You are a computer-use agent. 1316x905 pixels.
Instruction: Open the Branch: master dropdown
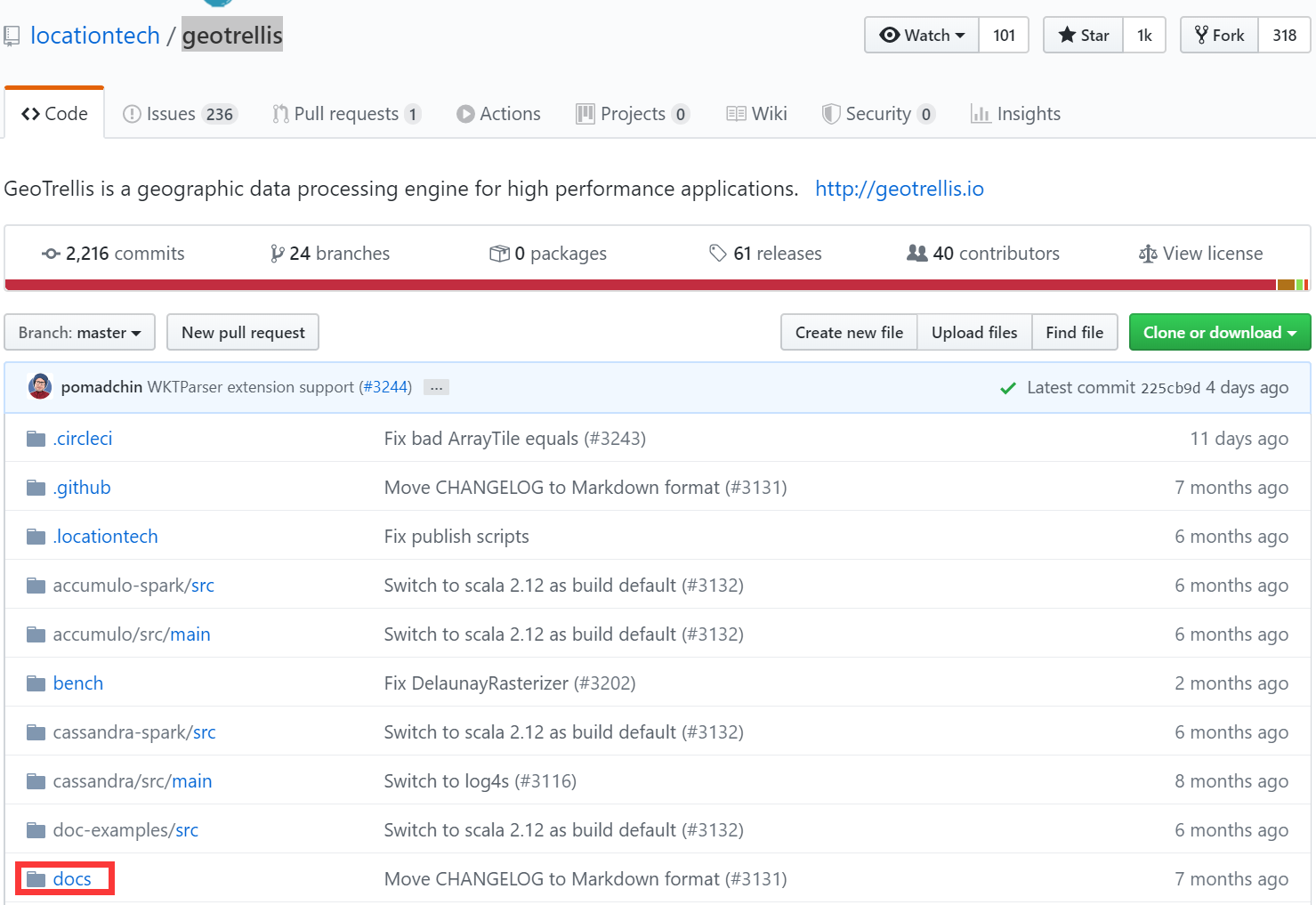80,332
